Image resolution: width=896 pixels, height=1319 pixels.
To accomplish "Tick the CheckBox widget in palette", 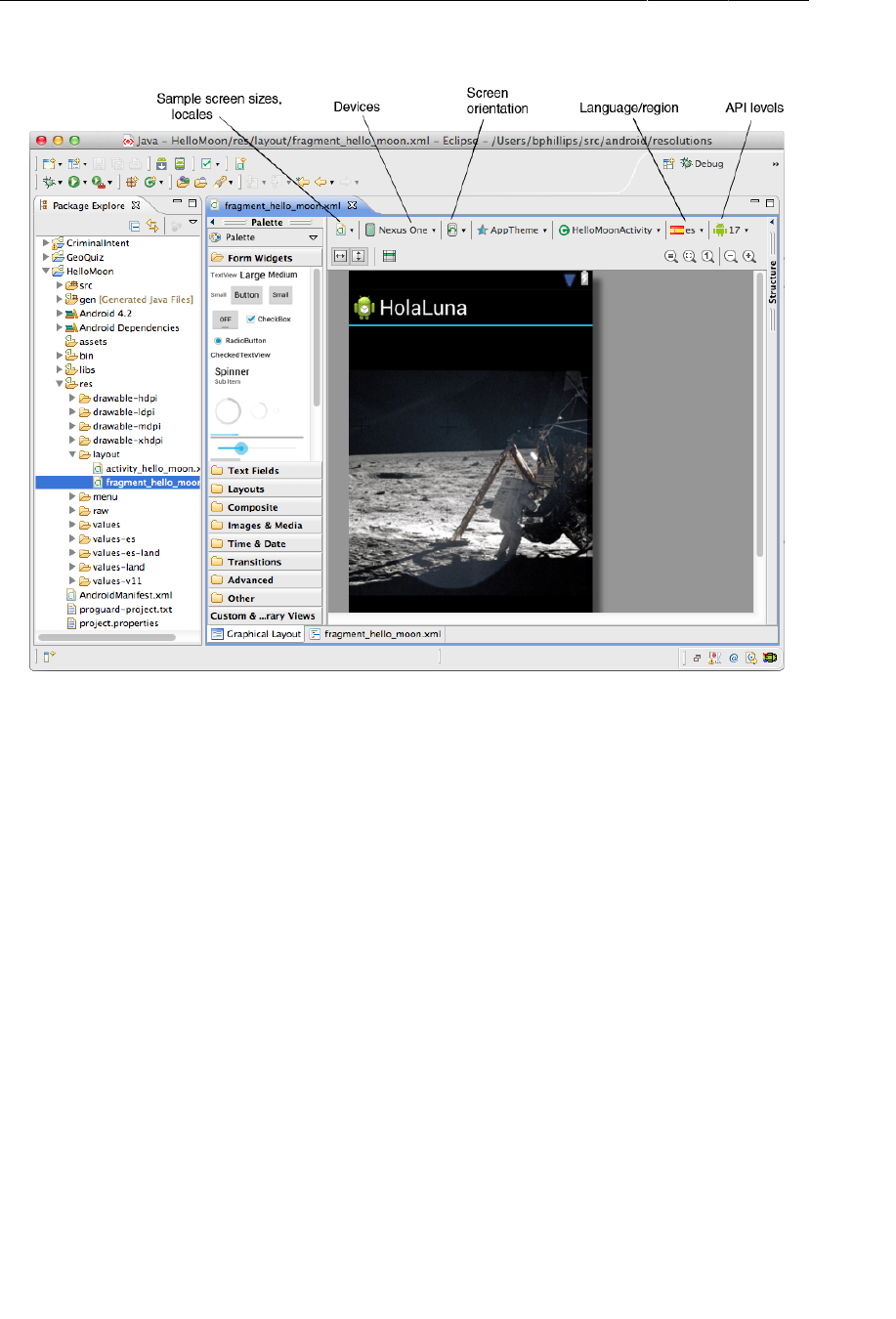I will point(269,319).
